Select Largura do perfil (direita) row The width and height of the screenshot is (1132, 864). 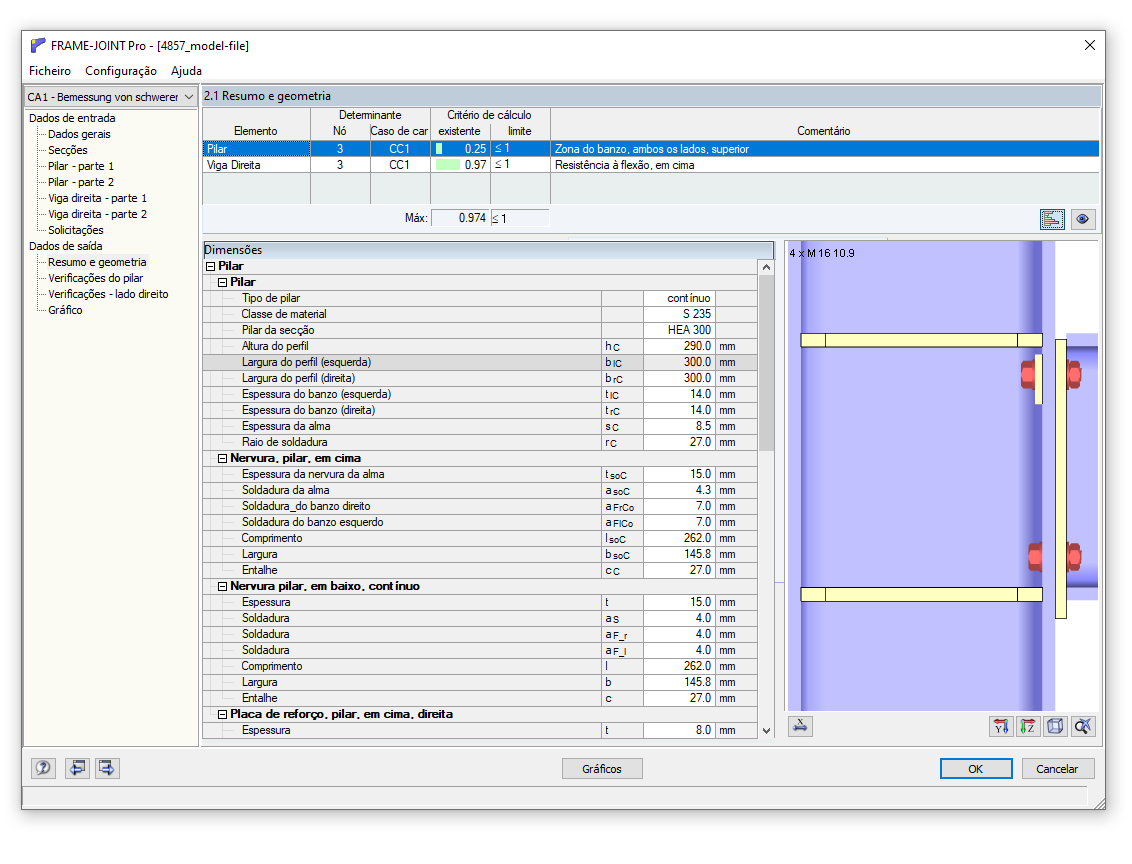tap(480, 378)
